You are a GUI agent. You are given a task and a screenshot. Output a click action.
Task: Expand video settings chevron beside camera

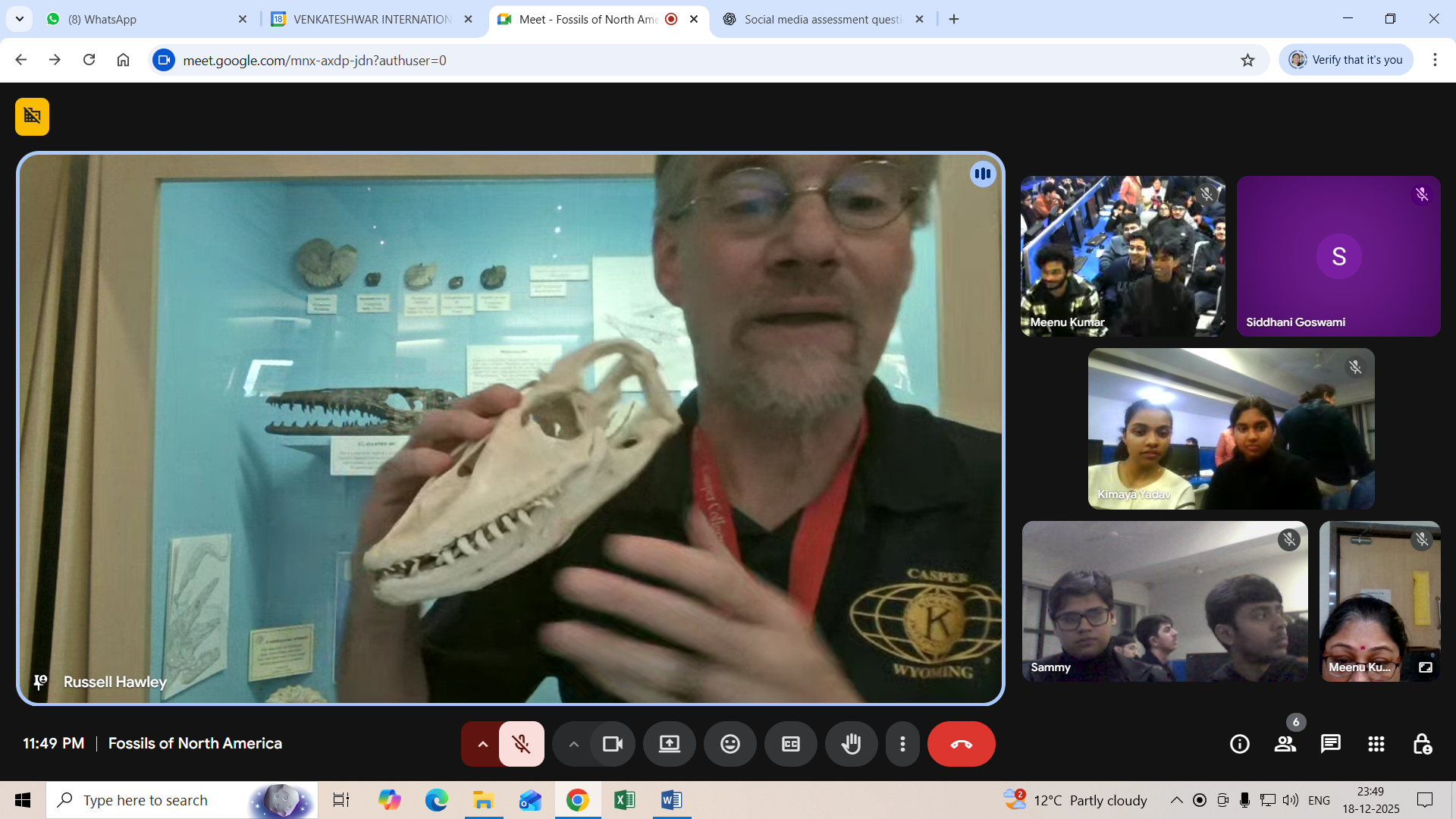point(573,744)
